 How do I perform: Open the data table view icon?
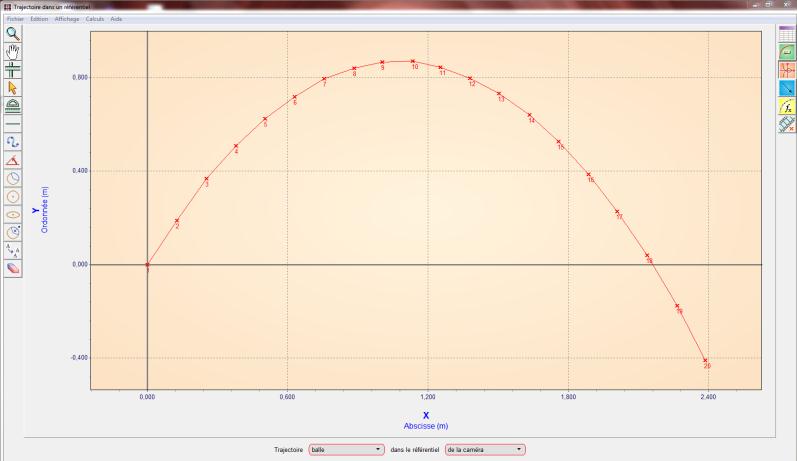coord(786,34)
